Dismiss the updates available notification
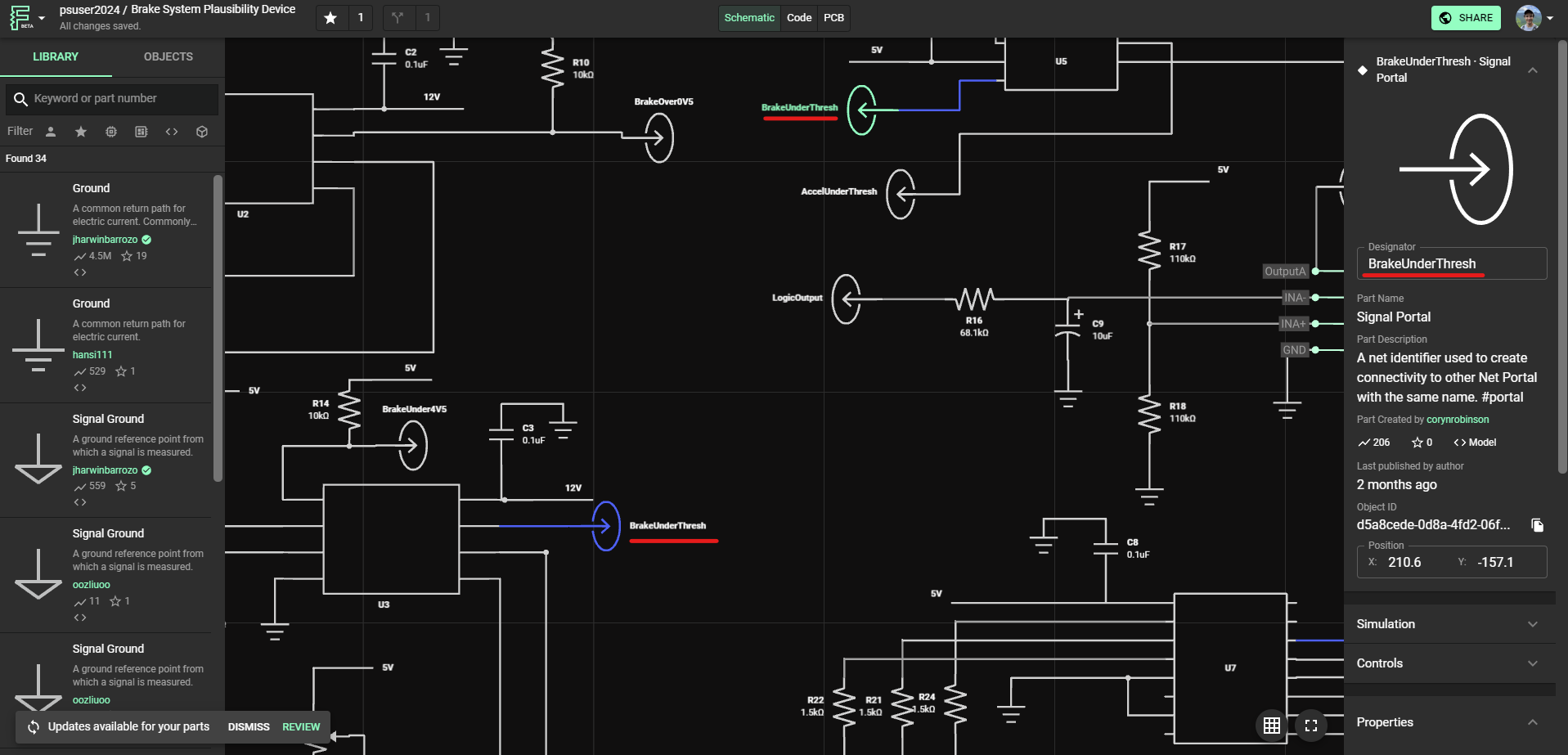Screen dimensions: 1568x755 (x=249, y=726)
